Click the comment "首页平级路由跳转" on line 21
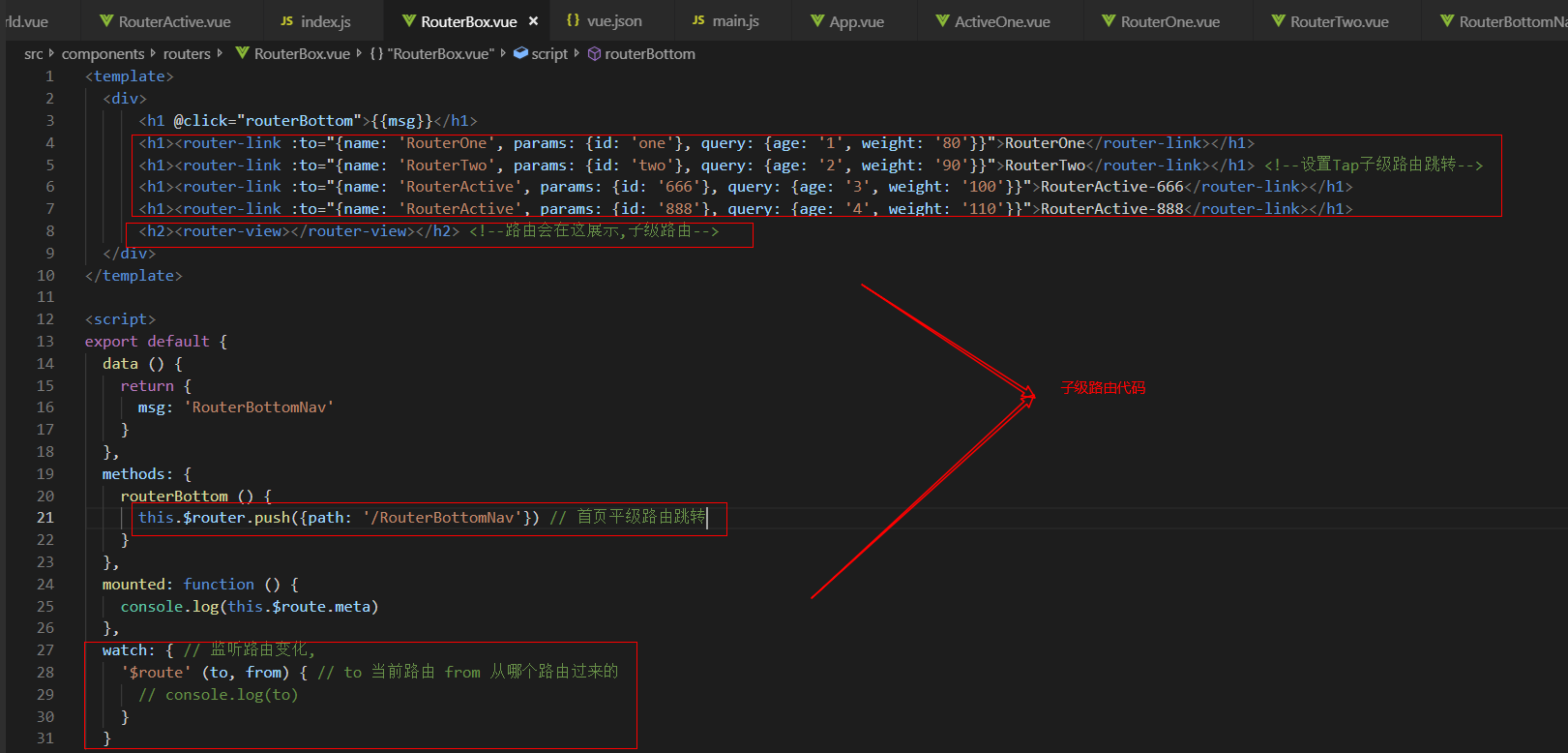This screenshot has width=1568, height=753. (x=641, y=518)
